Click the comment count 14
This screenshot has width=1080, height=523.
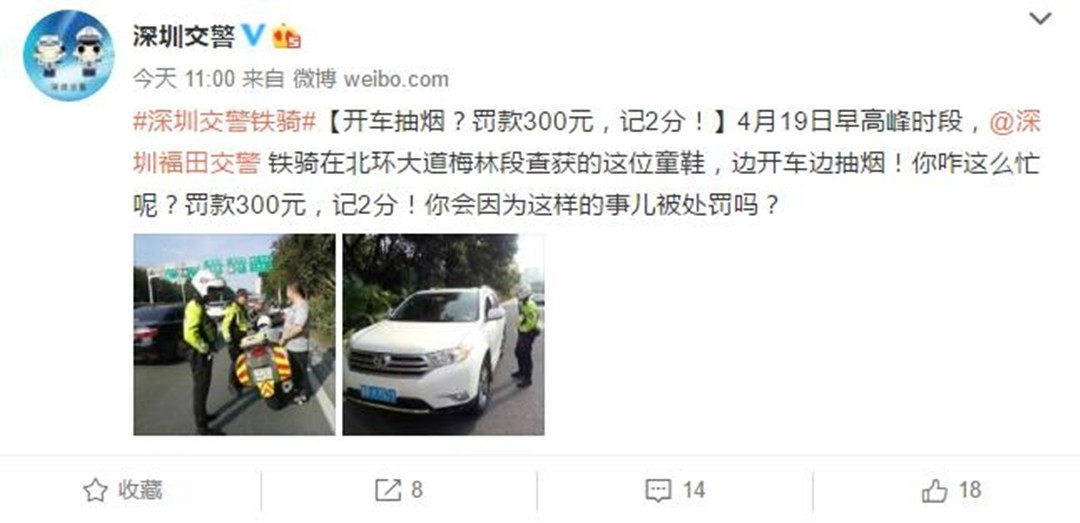tap(694, 490)
